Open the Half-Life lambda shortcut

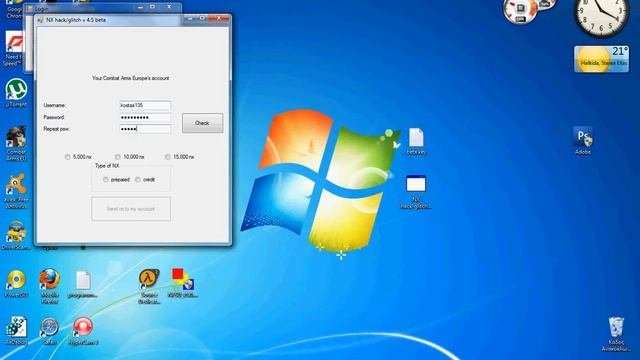[149, 286]
